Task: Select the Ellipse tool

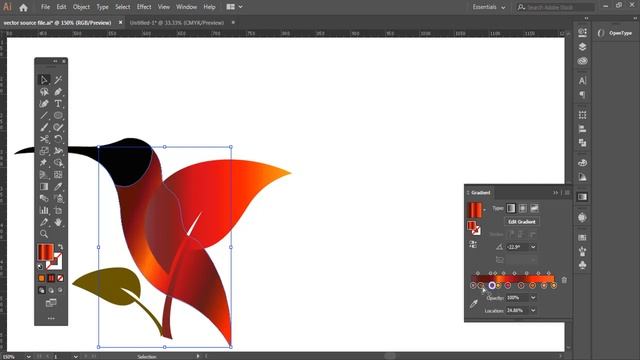Action: tap(58, 116)
